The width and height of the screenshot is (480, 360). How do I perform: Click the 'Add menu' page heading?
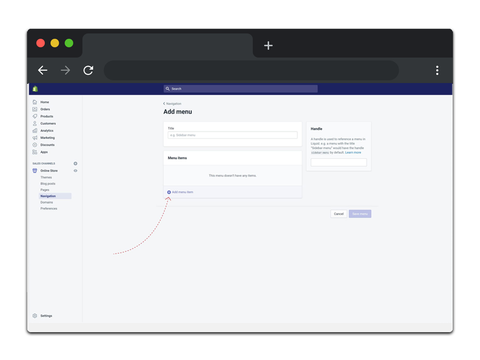tap(178, 112)
